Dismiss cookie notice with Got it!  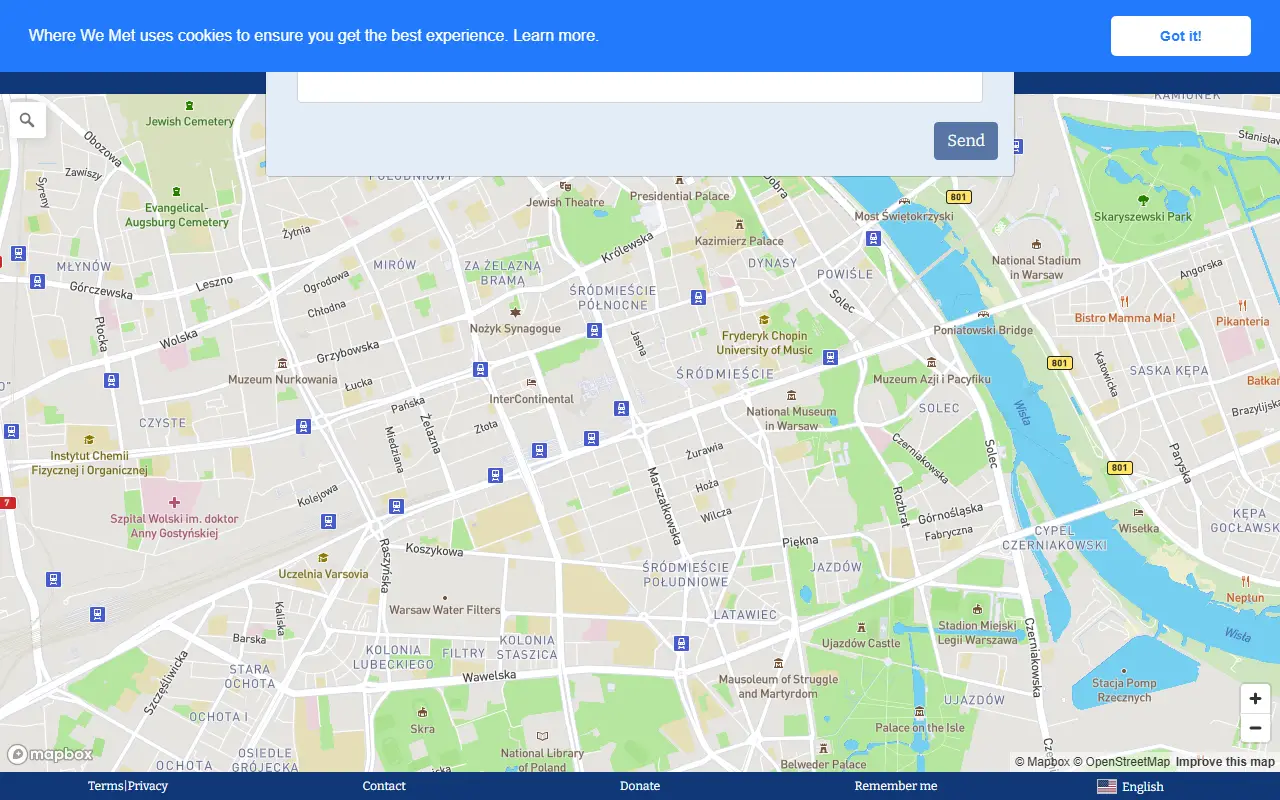[1180, 36]
